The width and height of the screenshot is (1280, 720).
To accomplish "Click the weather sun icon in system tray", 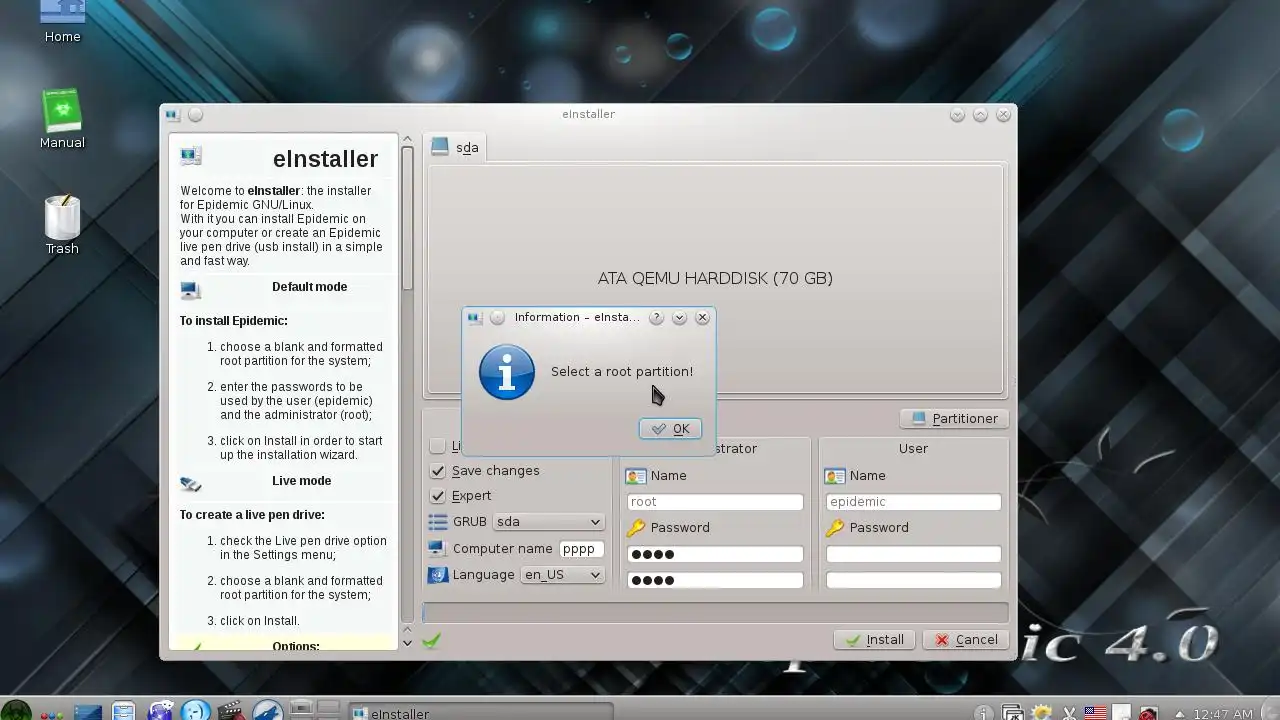I will point(1041,713).
